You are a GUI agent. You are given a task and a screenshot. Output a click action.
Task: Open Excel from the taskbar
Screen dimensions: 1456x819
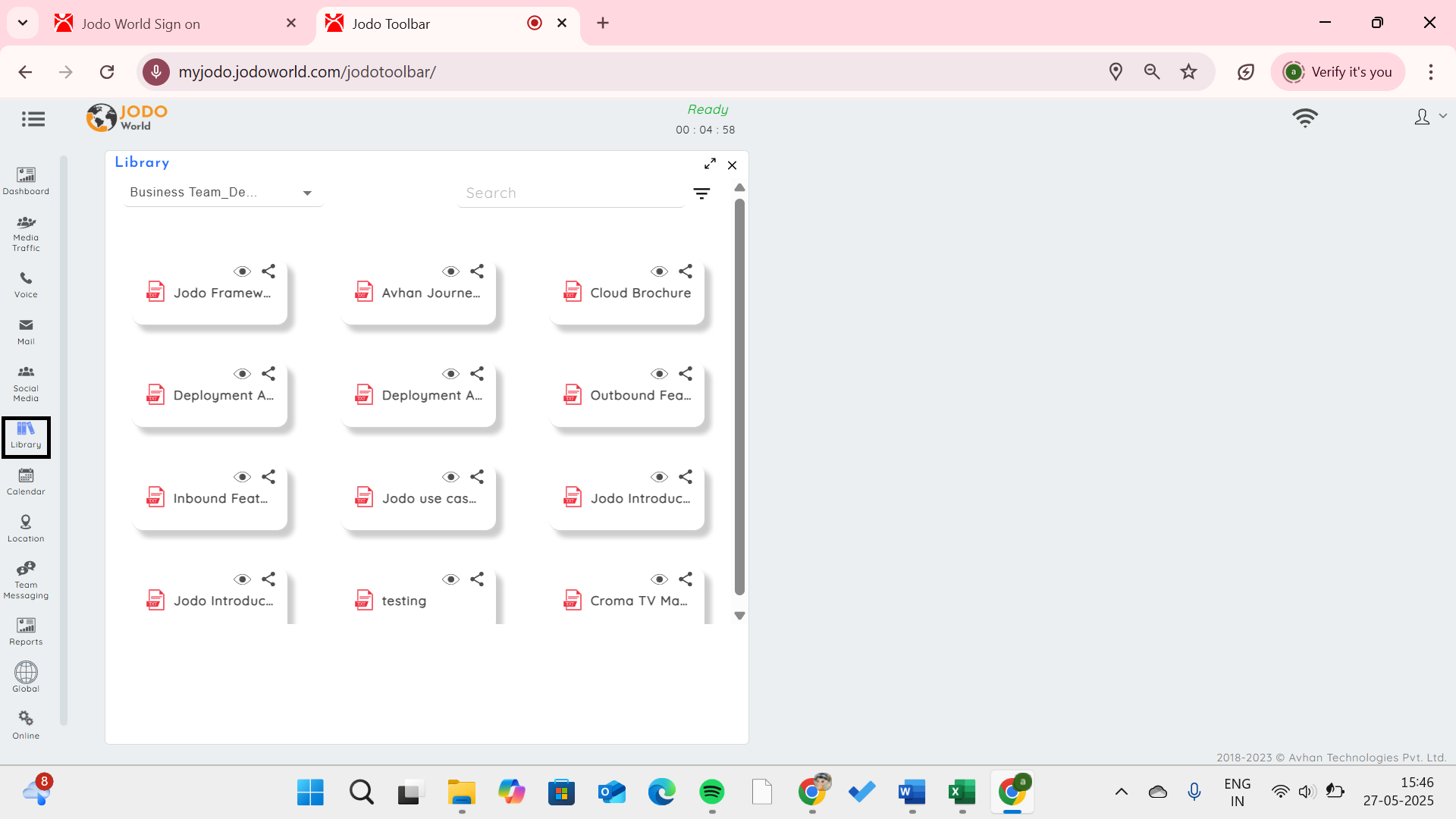[x=962, y=792]
